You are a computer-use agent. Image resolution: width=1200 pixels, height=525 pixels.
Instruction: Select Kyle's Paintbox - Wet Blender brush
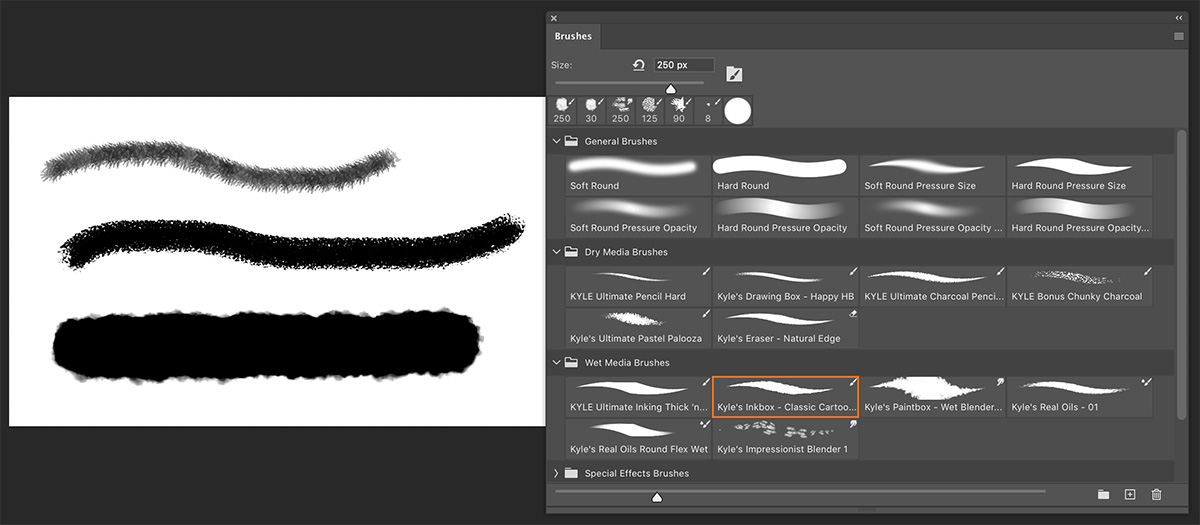pyautogui.click(x=932, y=396)
